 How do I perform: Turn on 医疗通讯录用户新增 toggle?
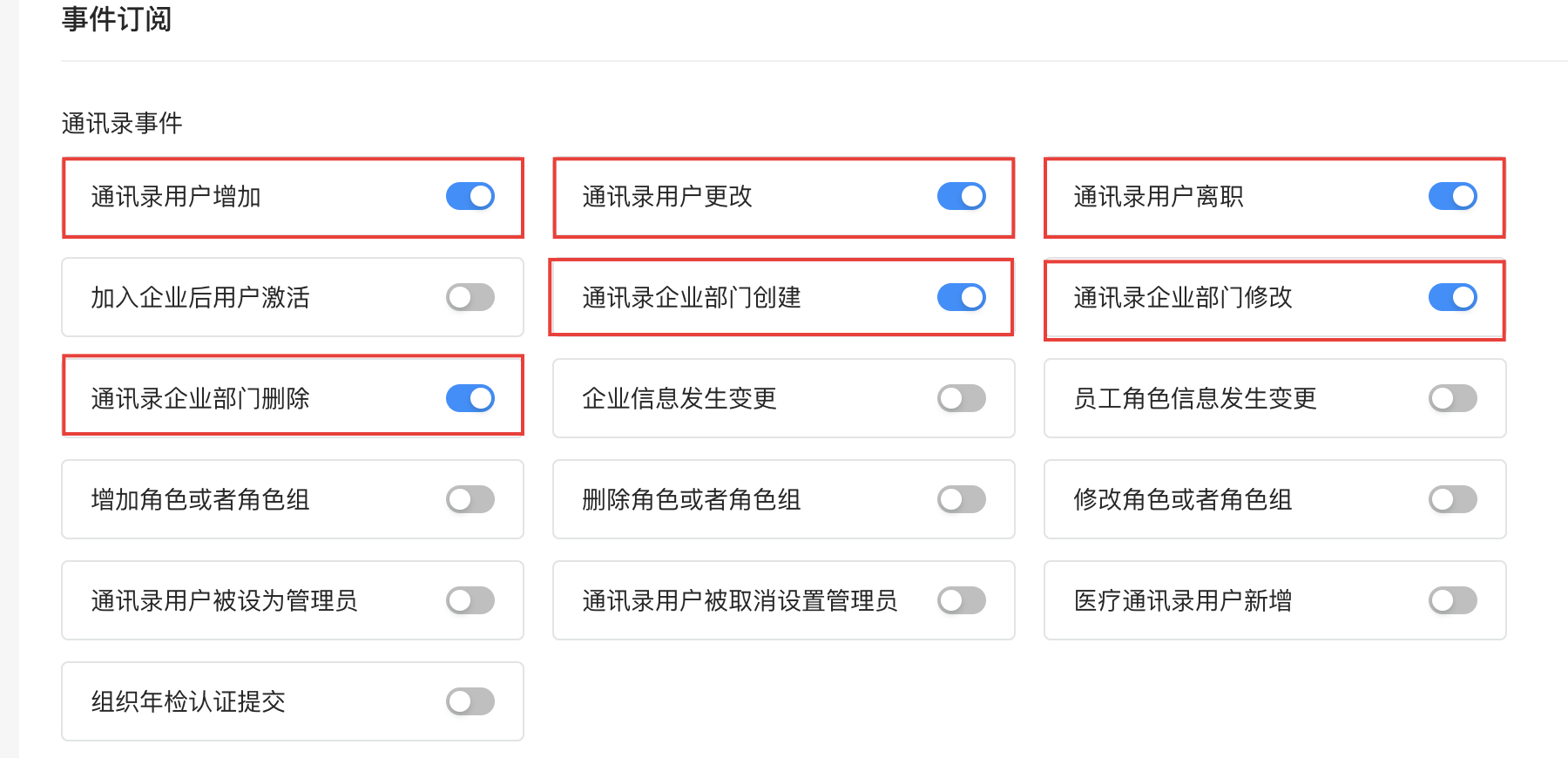click(1452, 600)
